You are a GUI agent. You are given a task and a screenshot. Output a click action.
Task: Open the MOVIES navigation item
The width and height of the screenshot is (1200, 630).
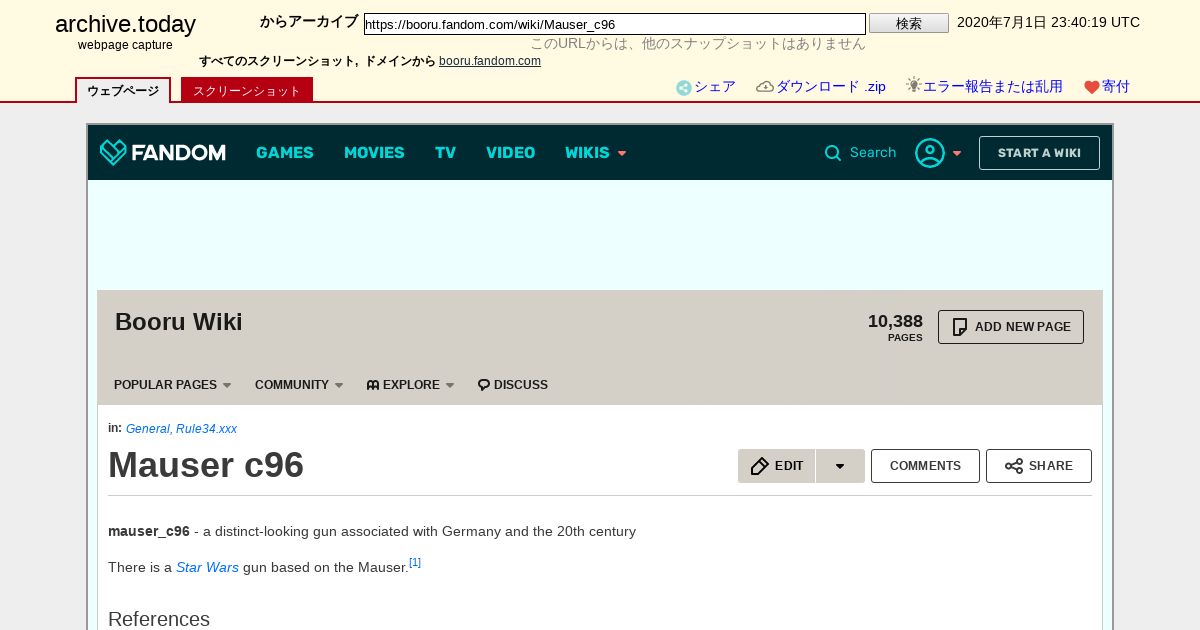coord(374,153)
